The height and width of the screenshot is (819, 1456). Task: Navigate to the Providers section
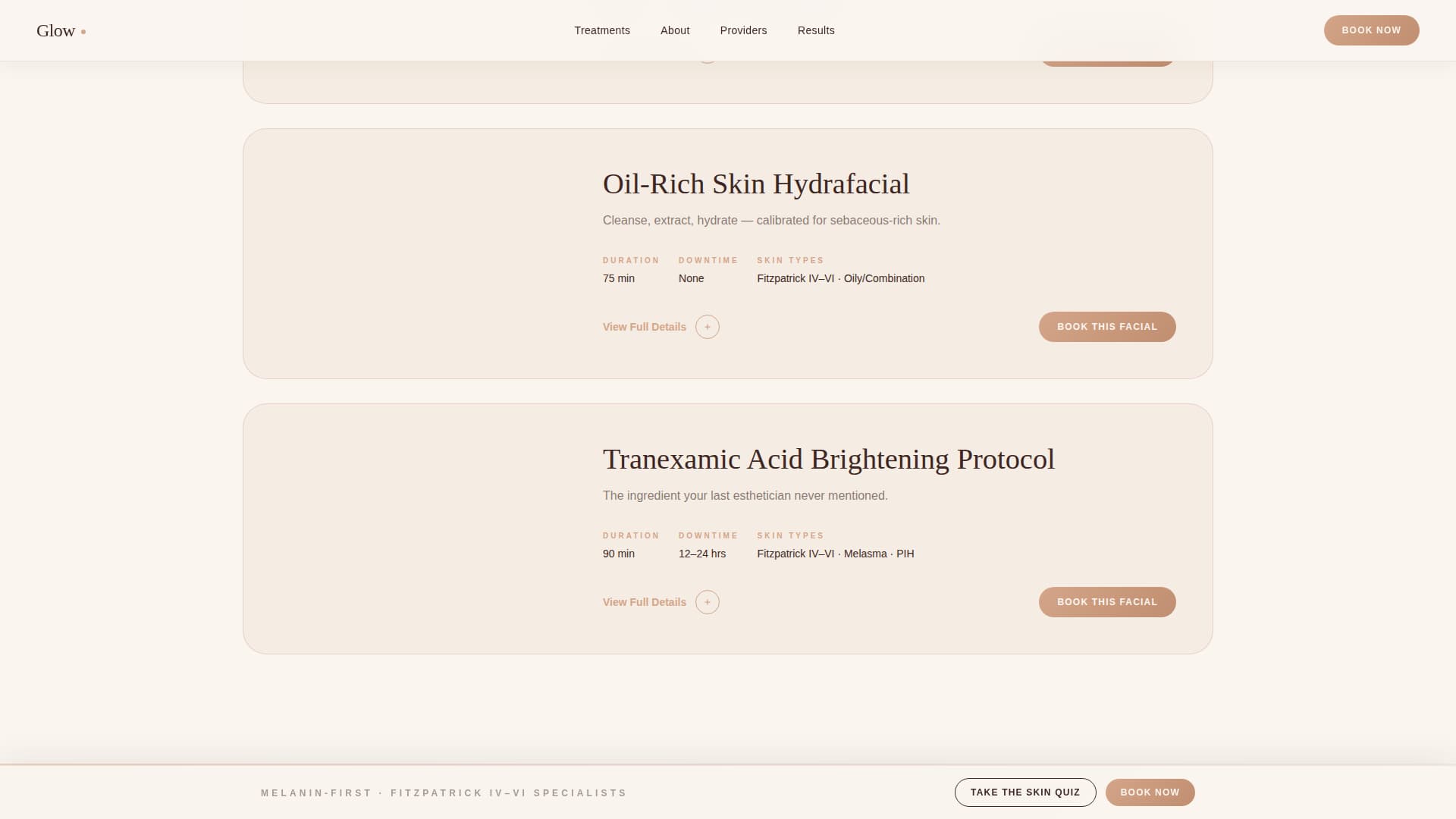[743, 30]
